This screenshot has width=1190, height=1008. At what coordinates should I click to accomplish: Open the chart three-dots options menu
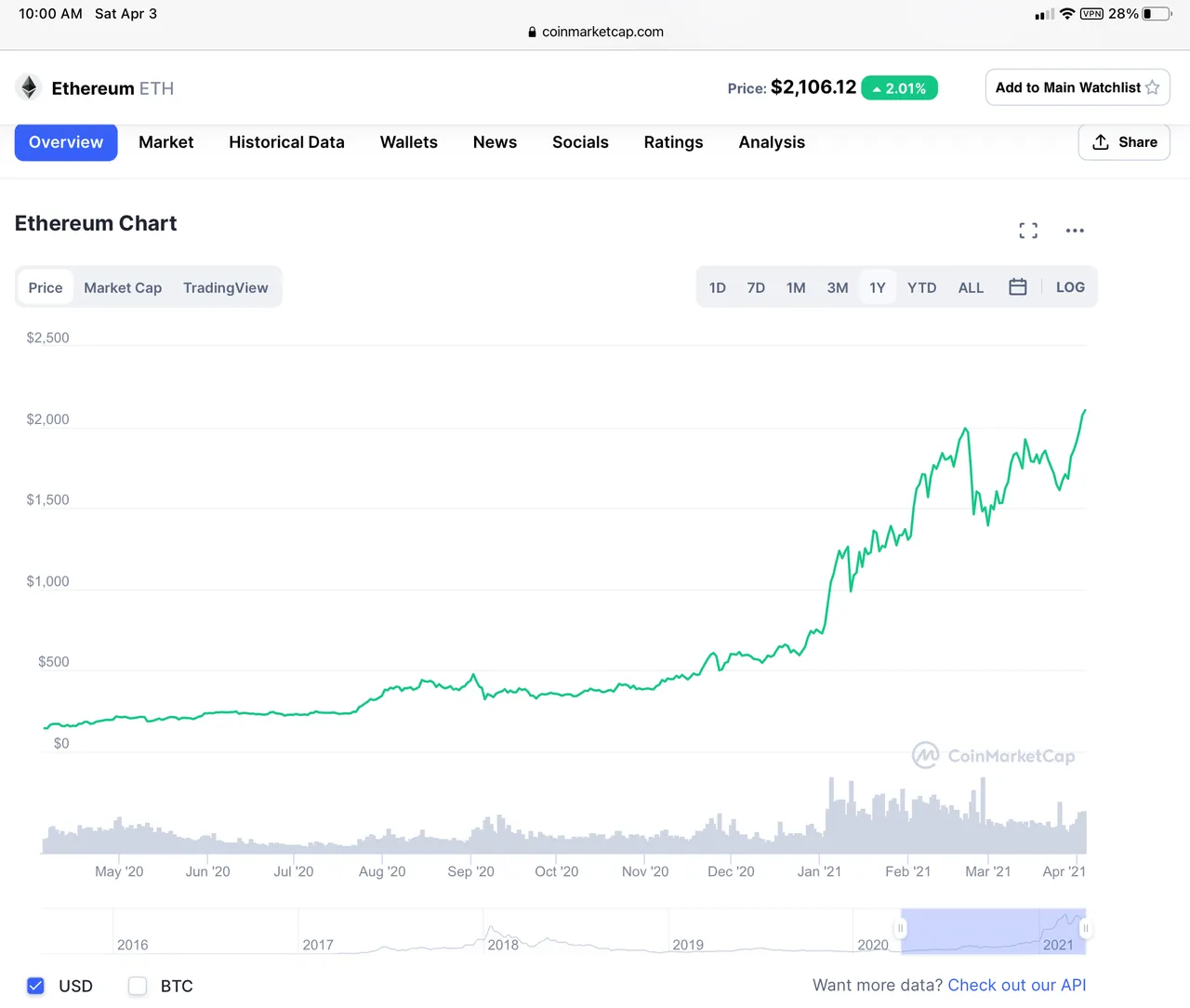click(x=1075, y=231)
